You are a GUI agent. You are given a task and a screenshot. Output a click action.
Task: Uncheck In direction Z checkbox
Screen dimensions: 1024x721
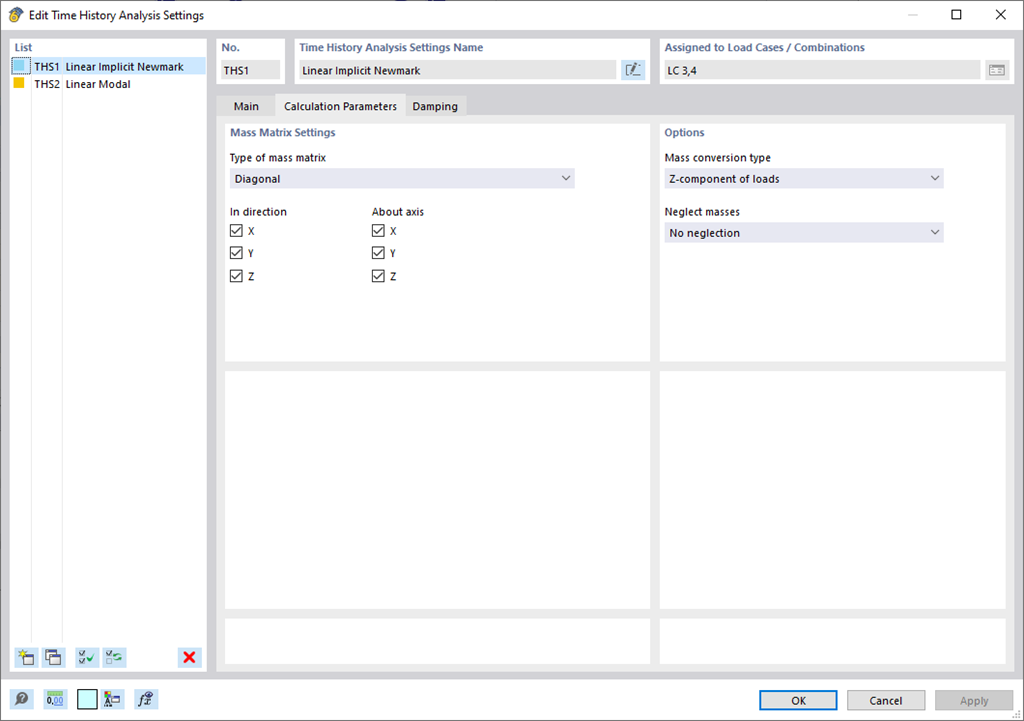[236, 276]
